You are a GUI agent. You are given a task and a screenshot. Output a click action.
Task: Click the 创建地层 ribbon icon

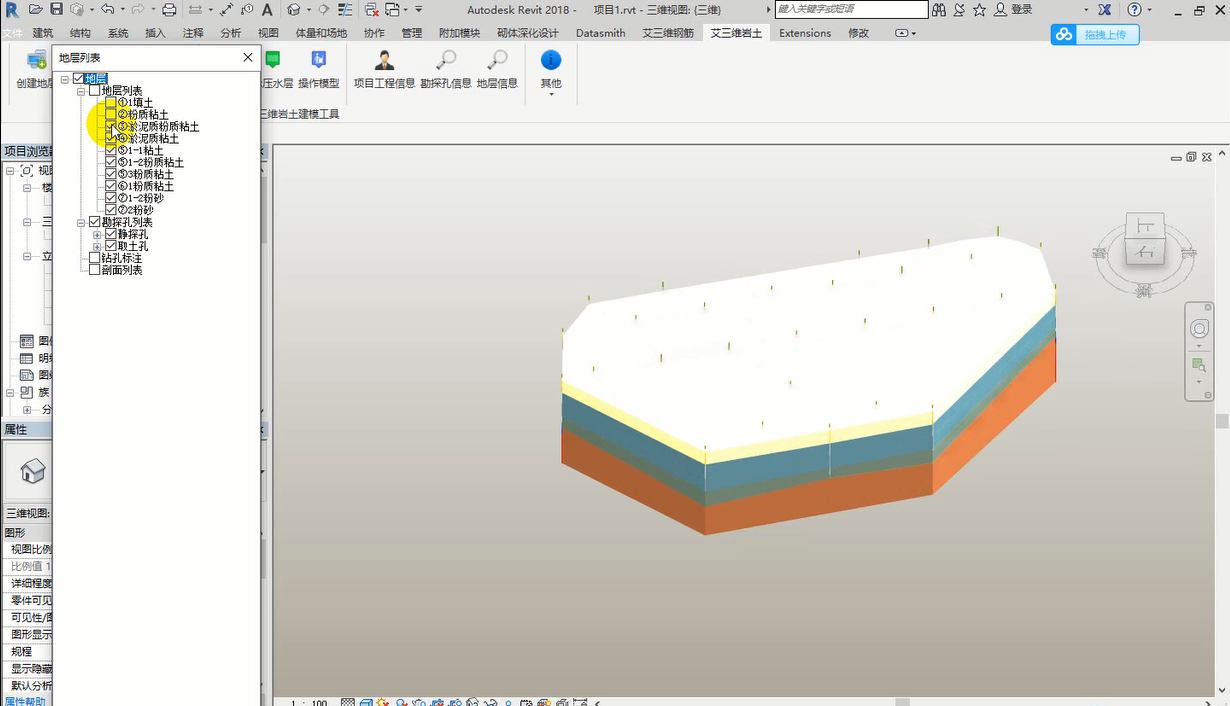(x=38, y=59)
